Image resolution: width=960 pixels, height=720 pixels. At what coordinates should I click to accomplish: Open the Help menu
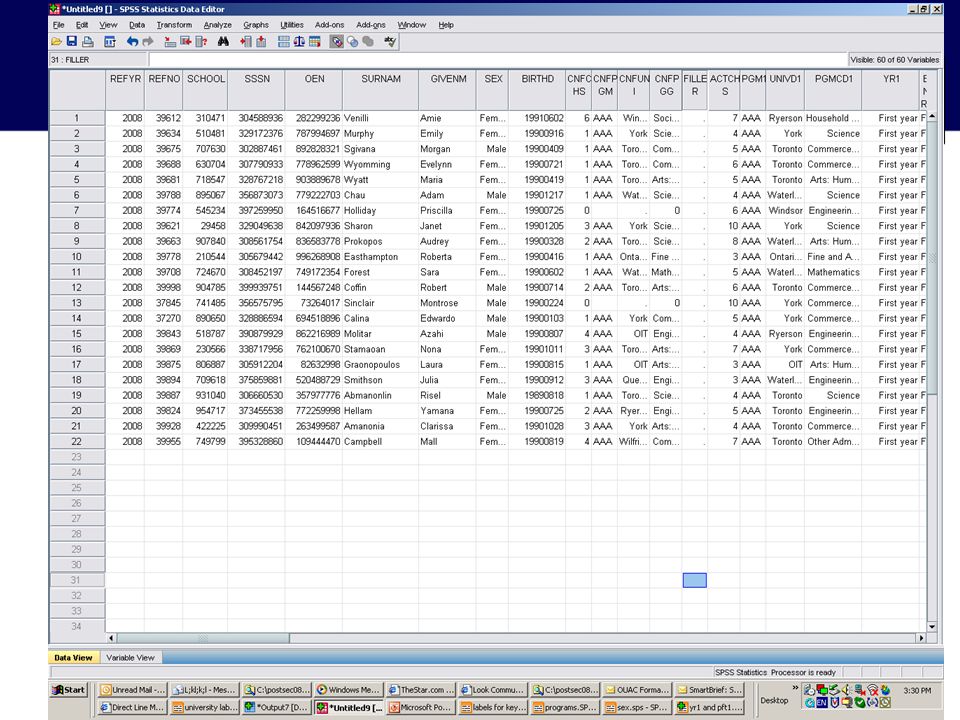[446, 25]
